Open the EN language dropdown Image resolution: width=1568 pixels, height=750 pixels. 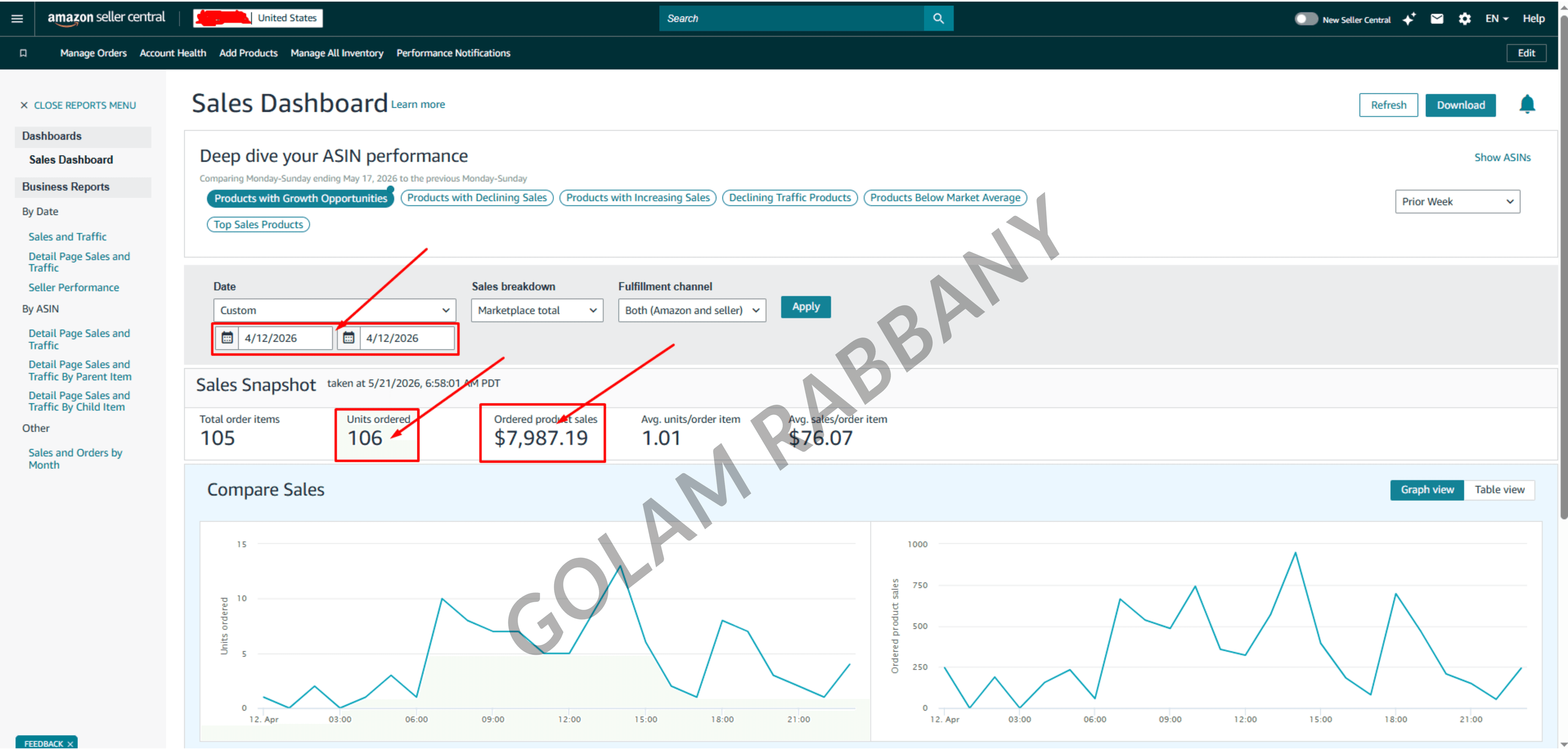click(x=1496, y=18)
